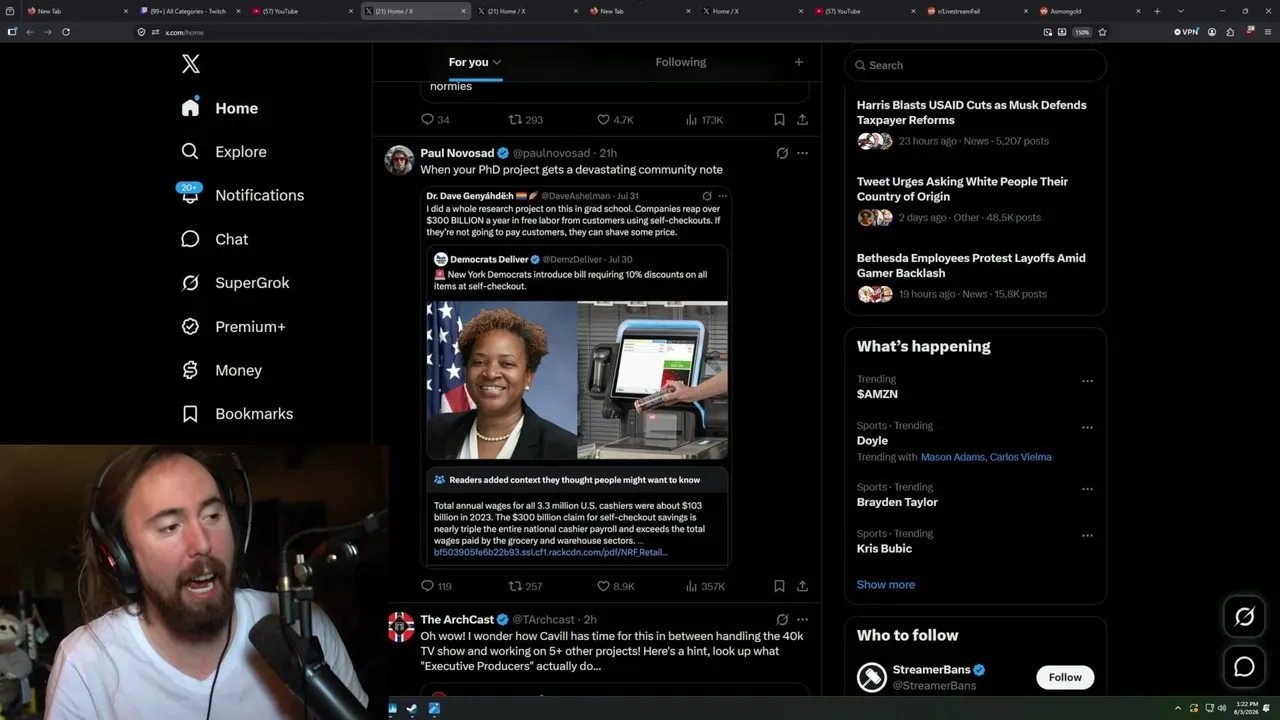Open the Carlos Vielma trending link

point(1021,457)
